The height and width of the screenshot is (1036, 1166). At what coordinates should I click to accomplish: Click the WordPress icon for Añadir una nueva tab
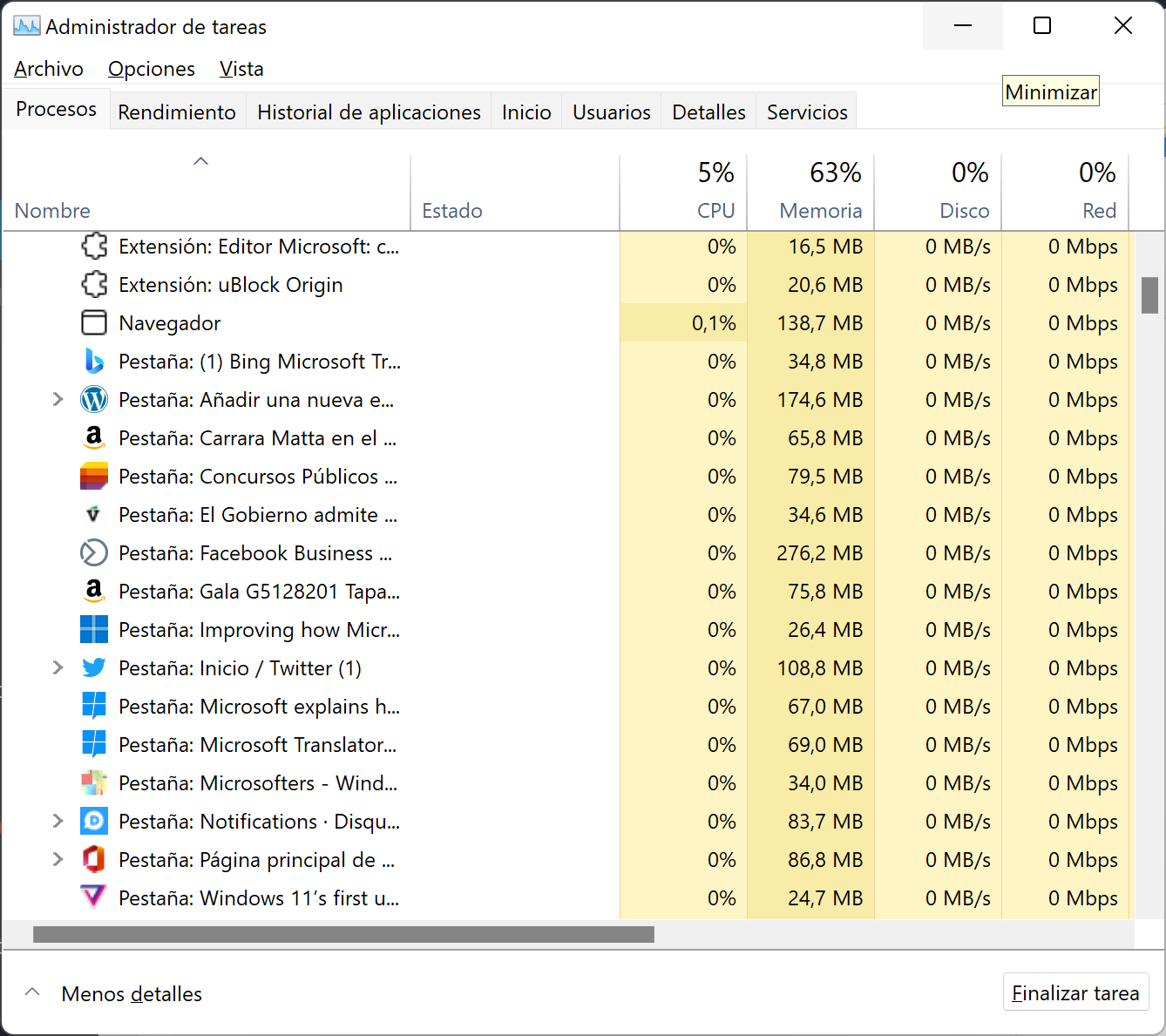coord(94,400)
